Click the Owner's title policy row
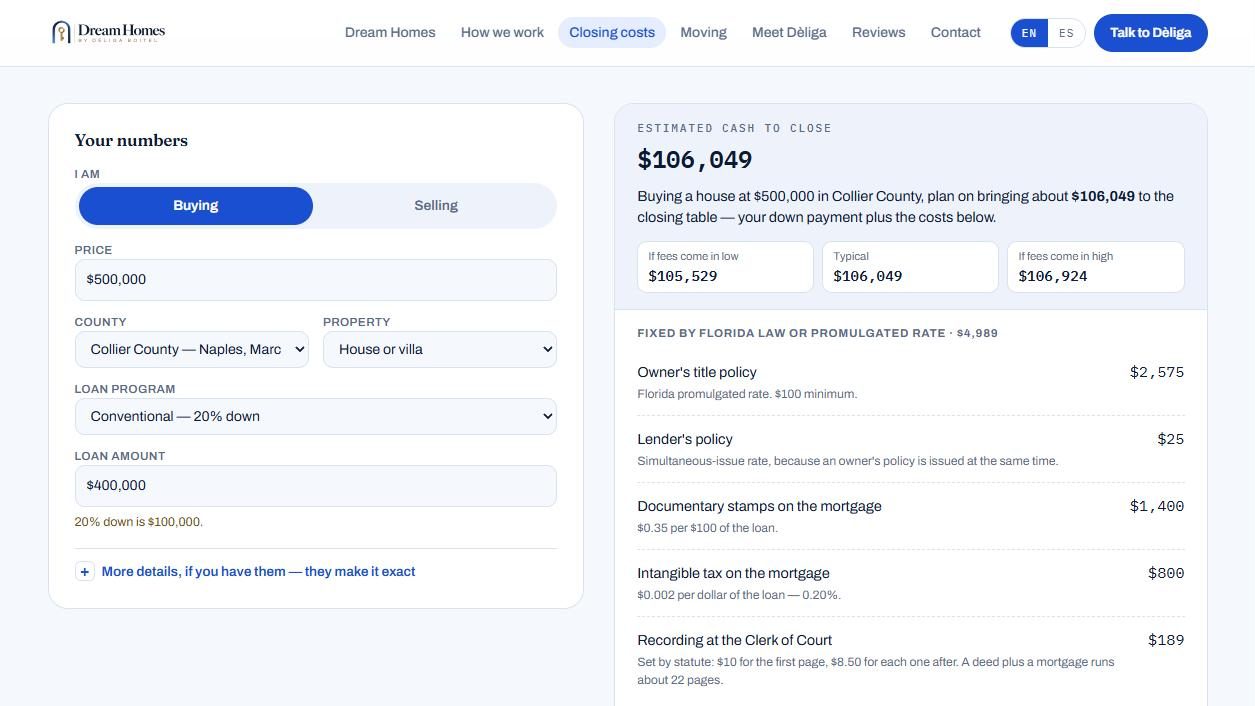Viewport: 1255px width, 706px height. (x=911, y=382)
